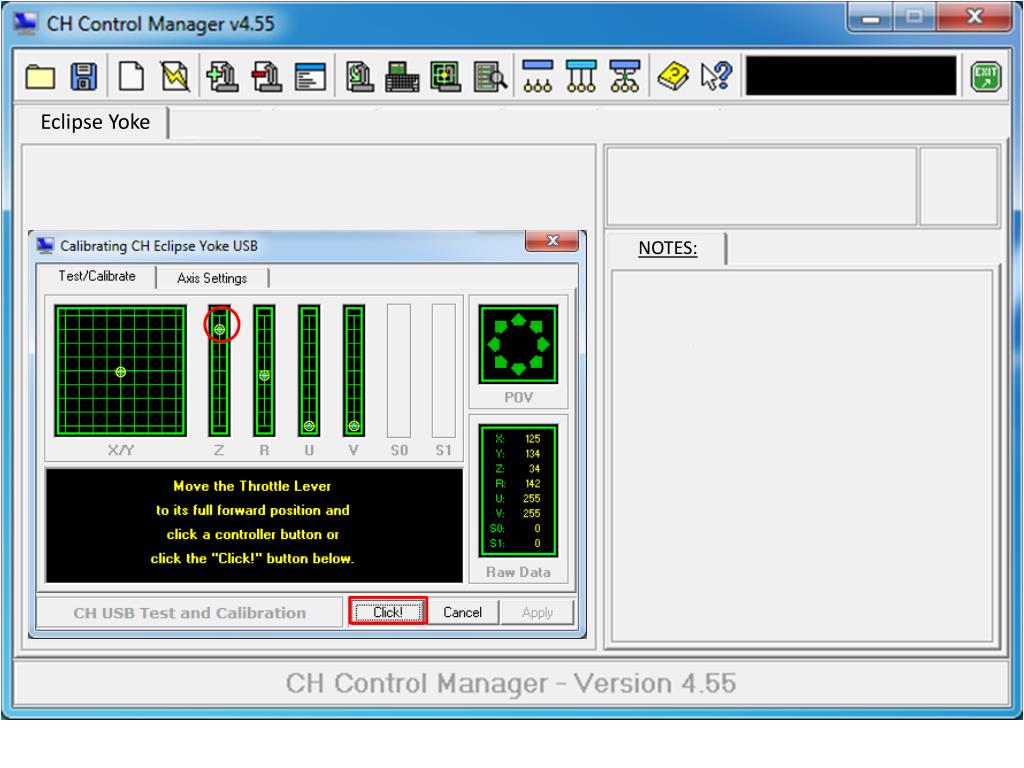1024x768 pixels.
Task: Click the X/Y axis grid display
Action: (x=120, y=370)
